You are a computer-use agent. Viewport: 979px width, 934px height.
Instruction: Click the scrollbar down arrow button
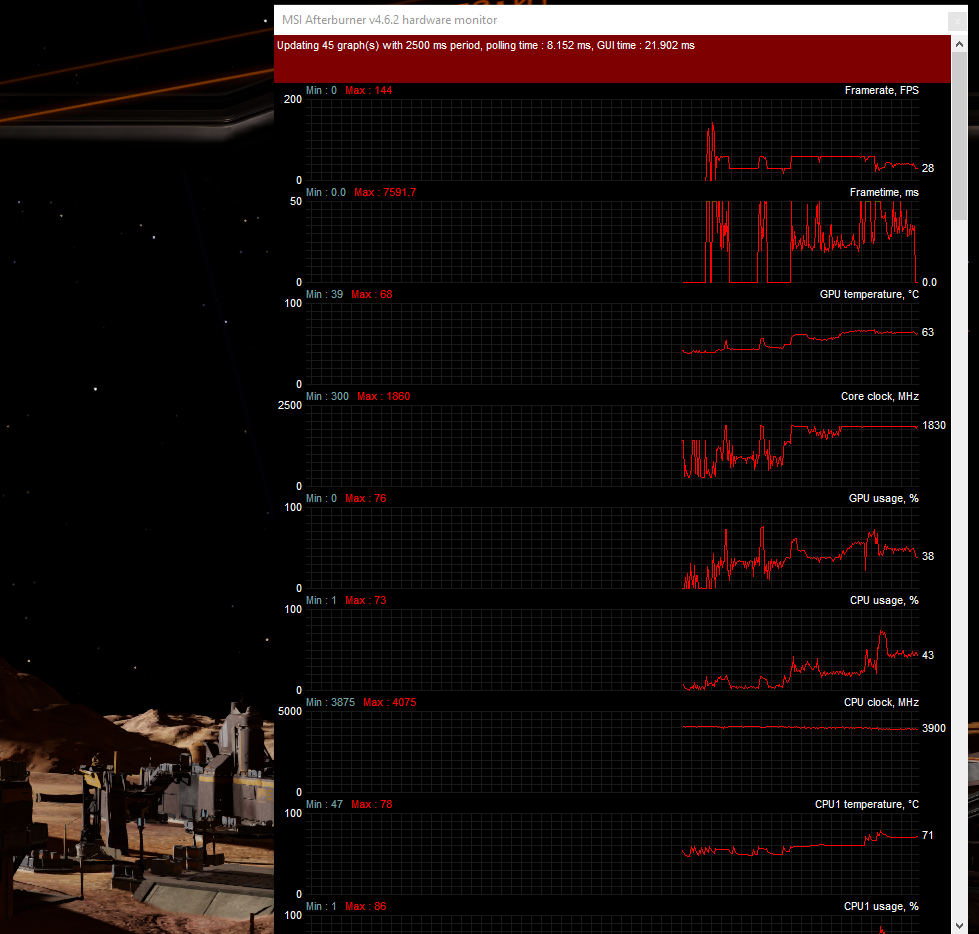click(x=959, y=925)
